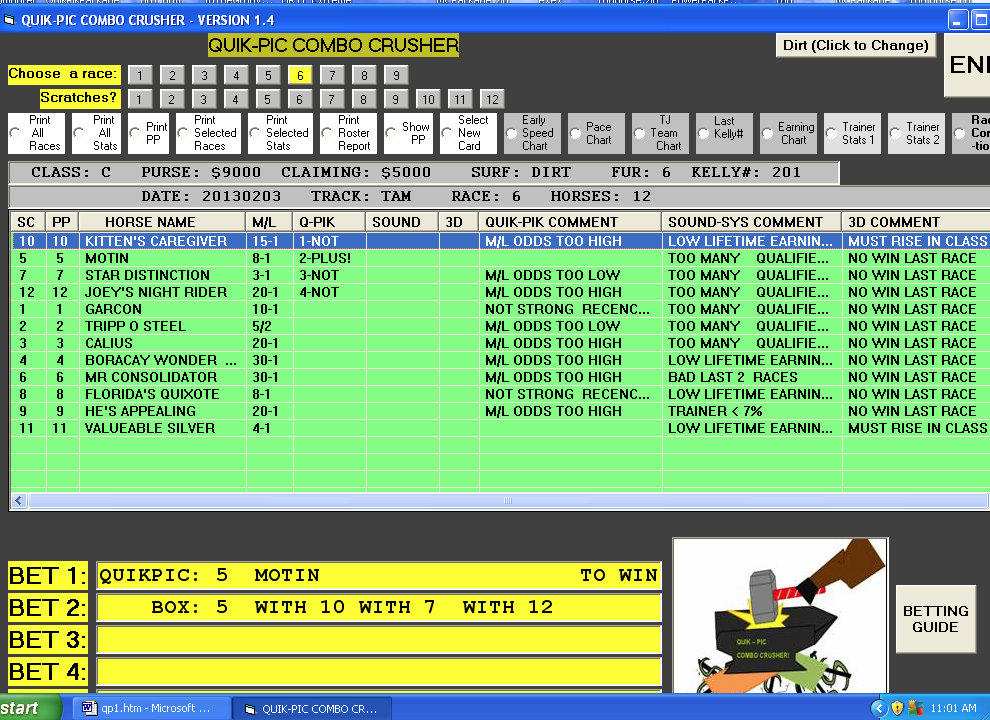Click the app icon in title bar
This screenshot has width=990, height=720.
pos(11,20)
